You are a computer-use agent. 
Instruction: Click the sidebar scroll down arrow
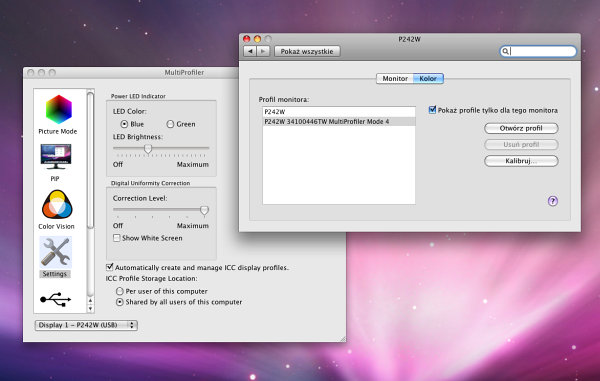click(90, 309)
